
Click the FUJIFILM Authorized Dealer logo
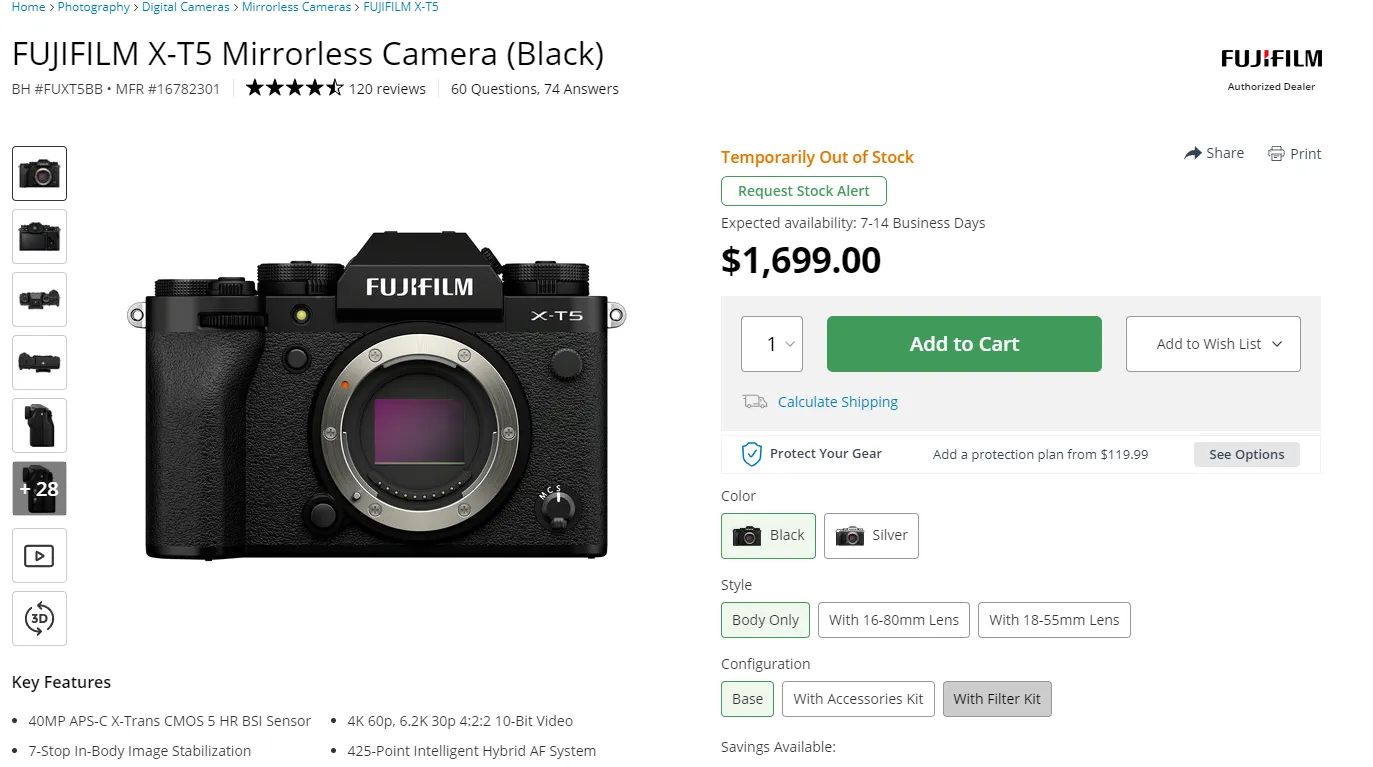(x=1271, y=68)
